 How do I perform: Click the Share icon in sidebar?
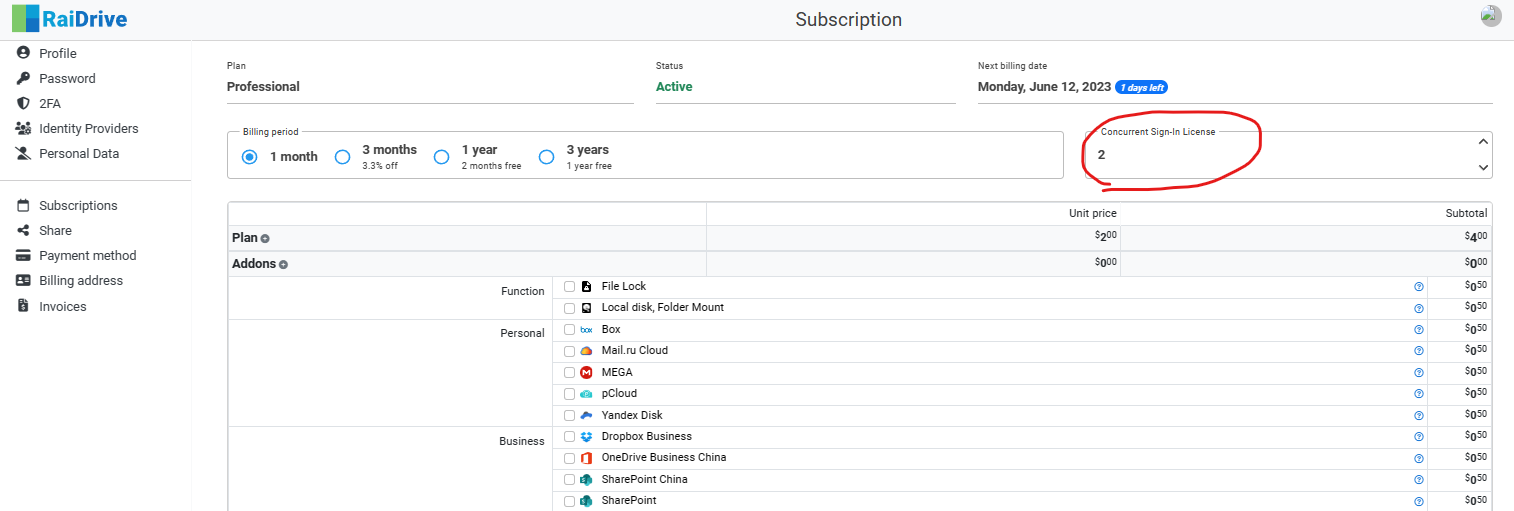point(23,230)
